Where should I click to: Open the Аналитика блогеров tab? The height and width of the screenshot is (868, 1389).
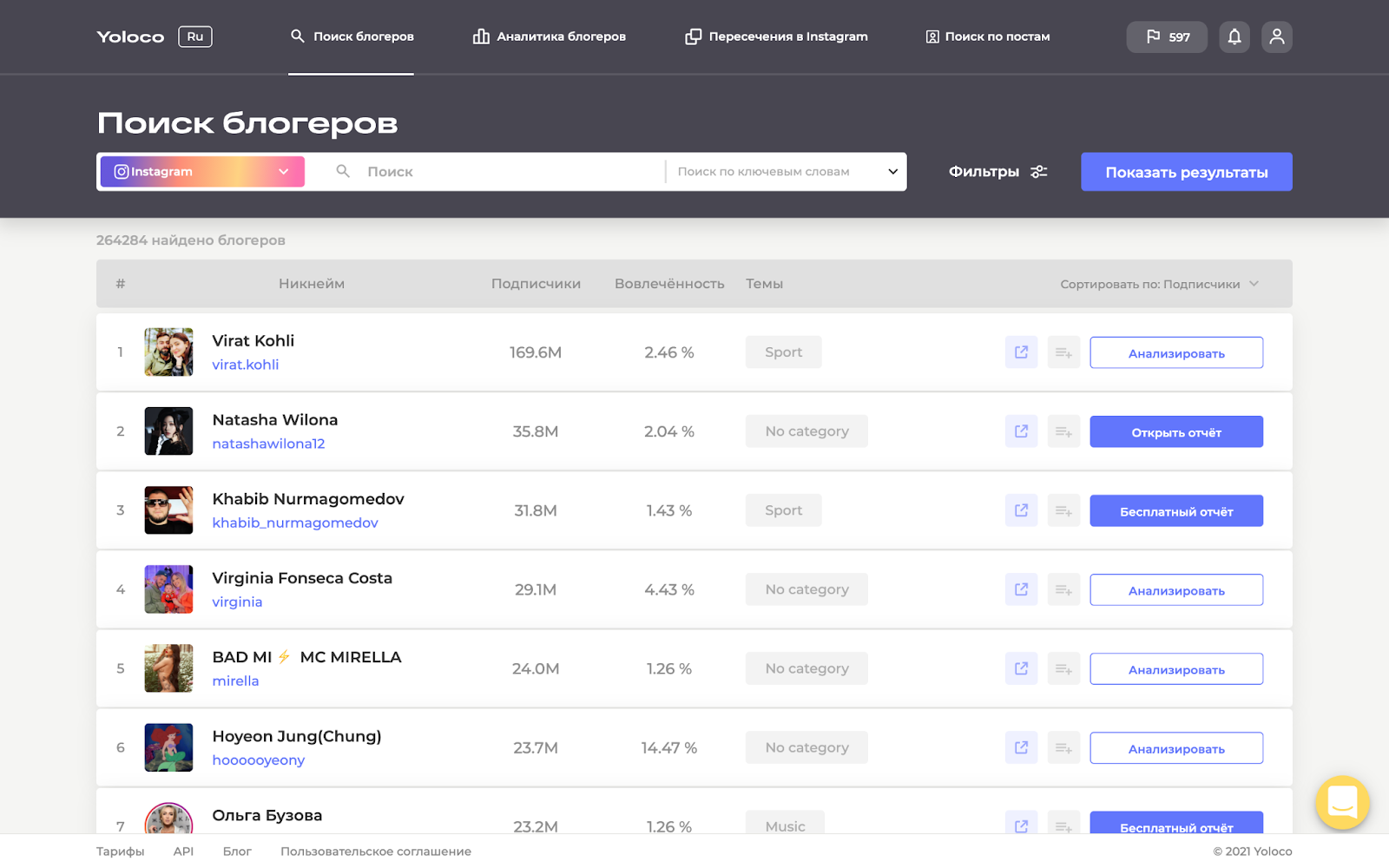pos(550,36)
